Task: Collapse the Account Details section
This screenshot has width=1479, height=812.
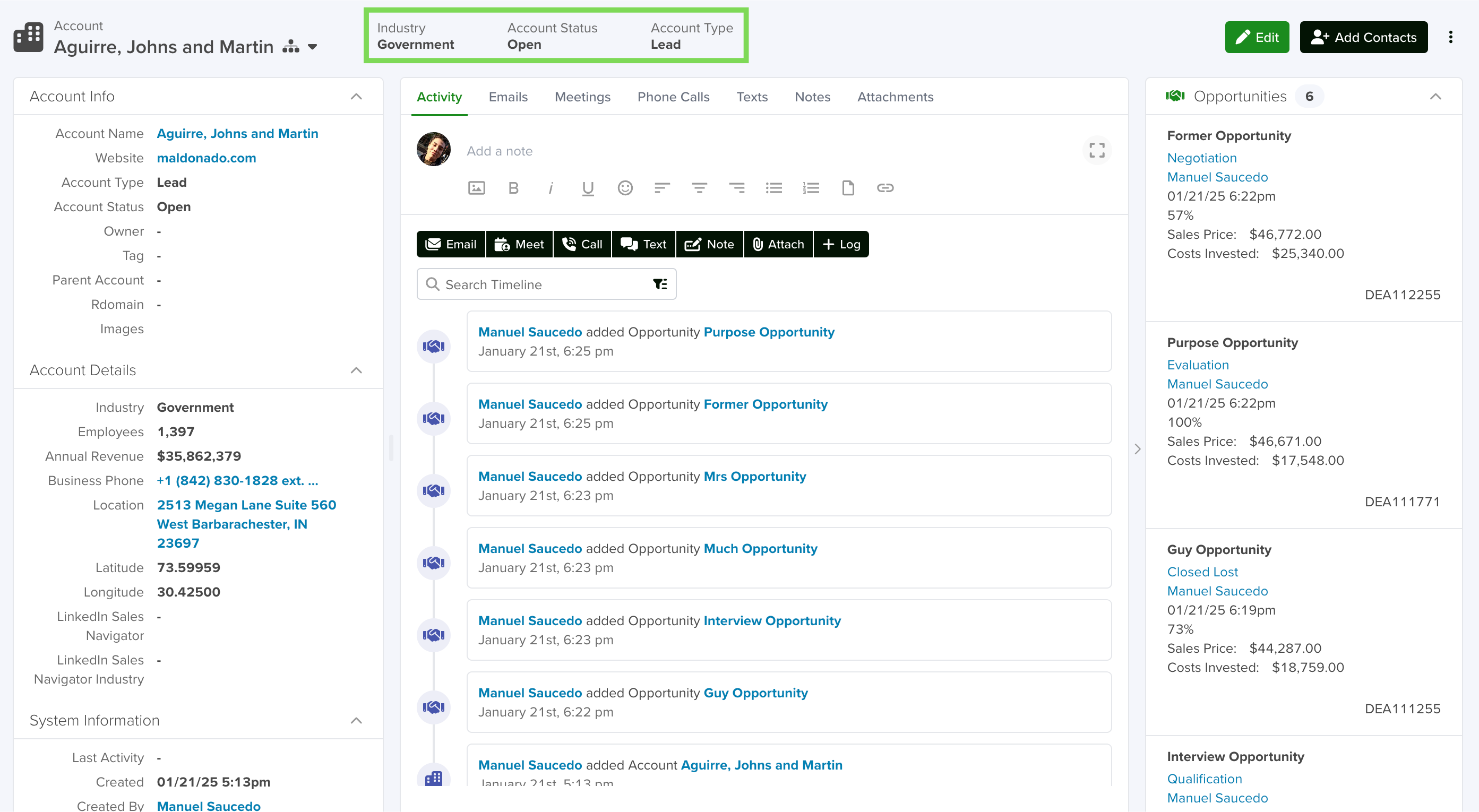Action: point(356,370)
